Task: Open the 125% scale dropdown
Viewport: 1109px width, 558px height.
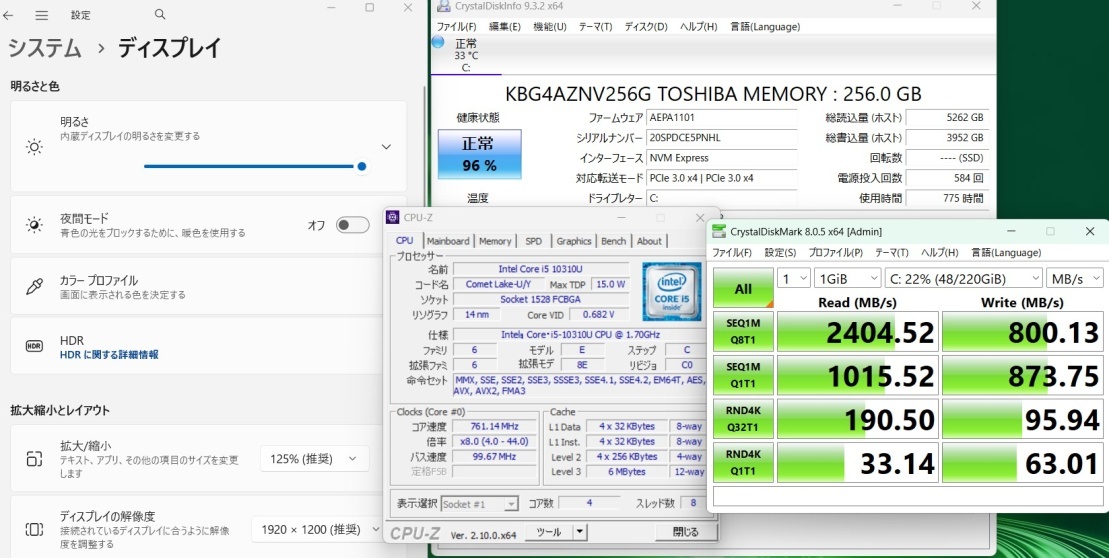Action: click(x=314, y=458)
